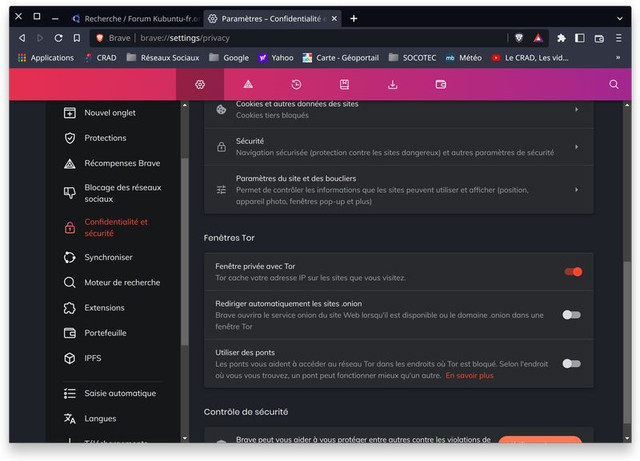Disable Fenêtre privée avec Tor toggle
Image resolution: width=640 pixels, height=461 pixels.
pyautogui.click(x=573, y=272)
